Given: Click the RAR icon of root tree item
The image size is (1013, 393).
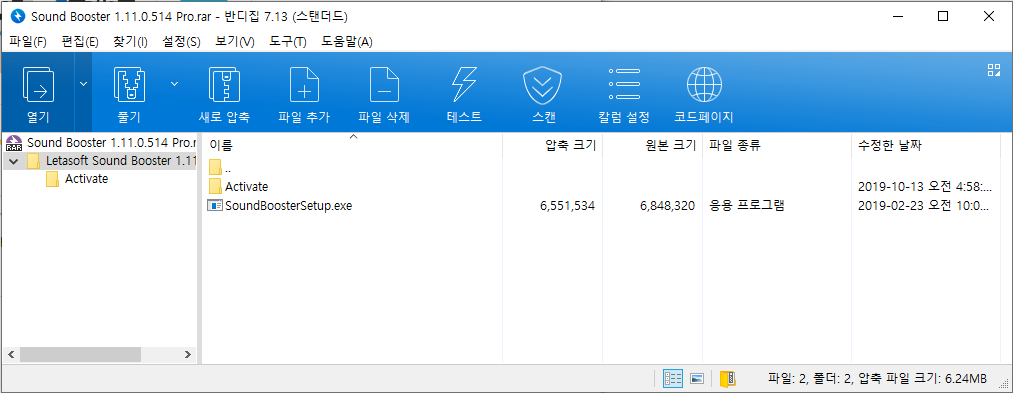Looking at the screenshot, I should 14,142.
